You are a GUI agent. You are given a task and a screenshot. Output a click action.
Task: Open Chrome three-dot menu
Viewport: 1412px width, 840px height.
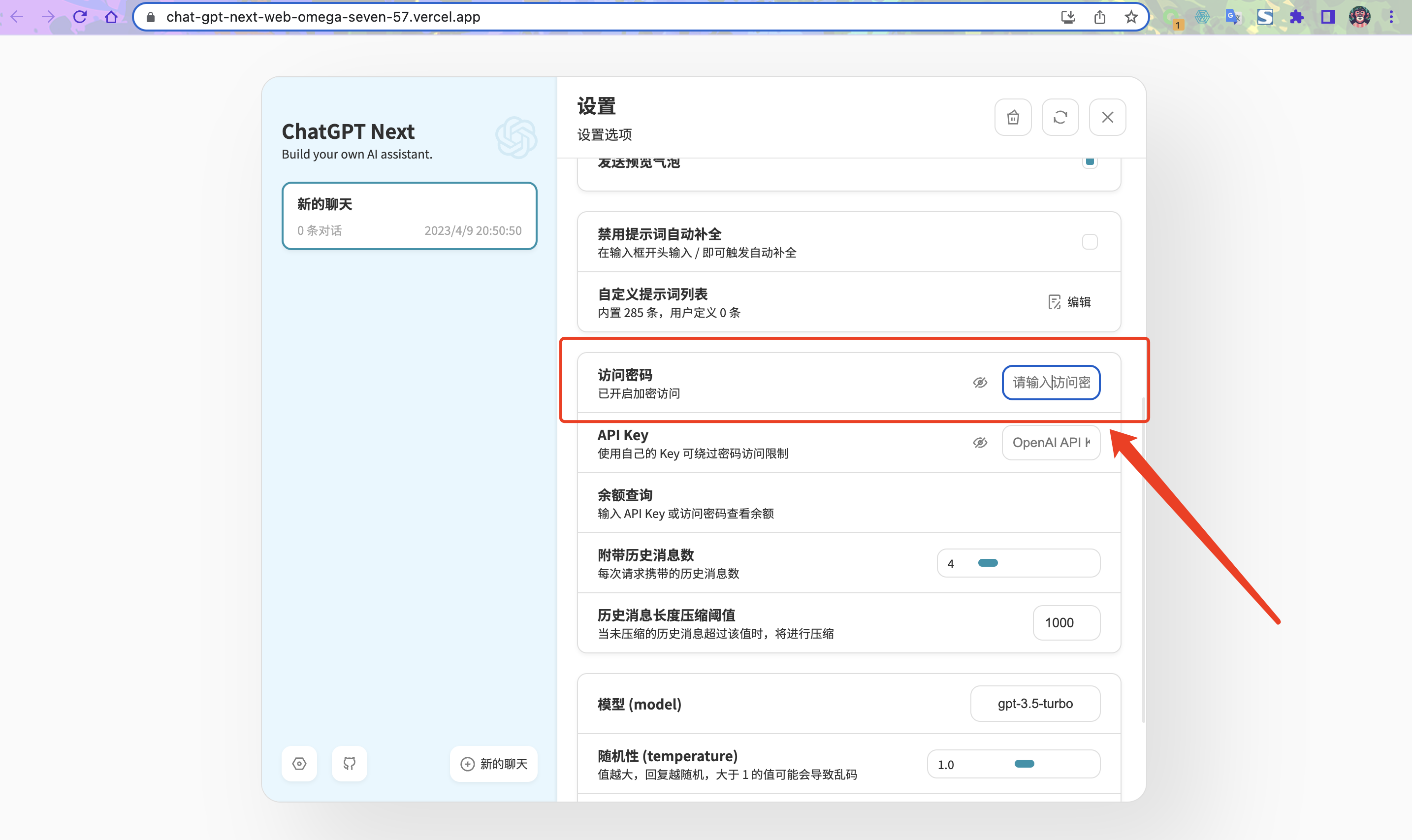[1391, 17]
